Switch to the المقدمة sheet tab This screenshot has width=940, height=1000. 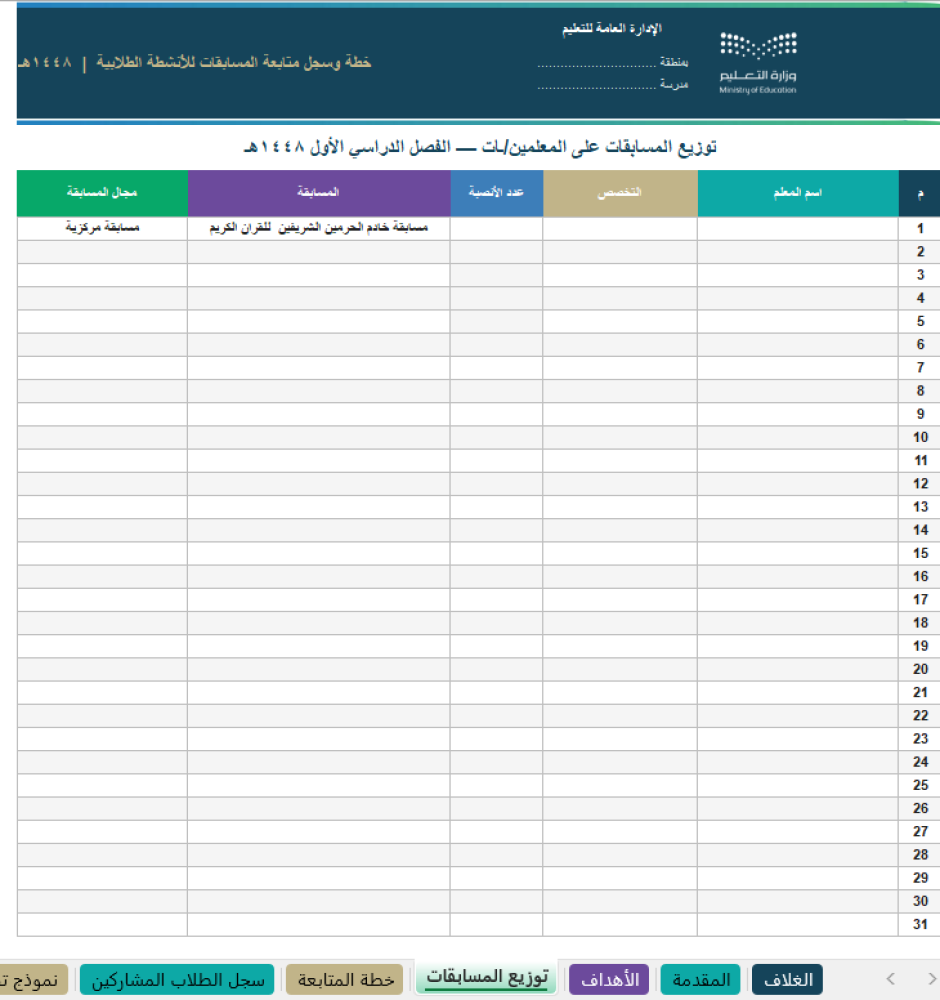click(x=701, y=979)
